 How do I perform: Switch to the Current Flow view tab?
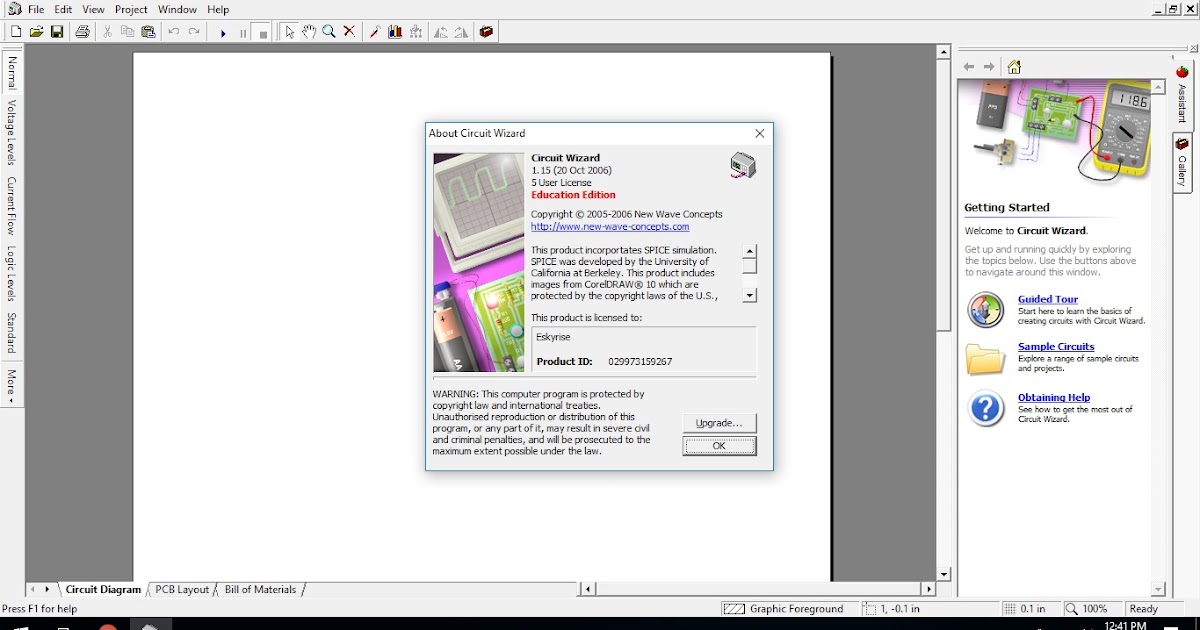(11, 206)
